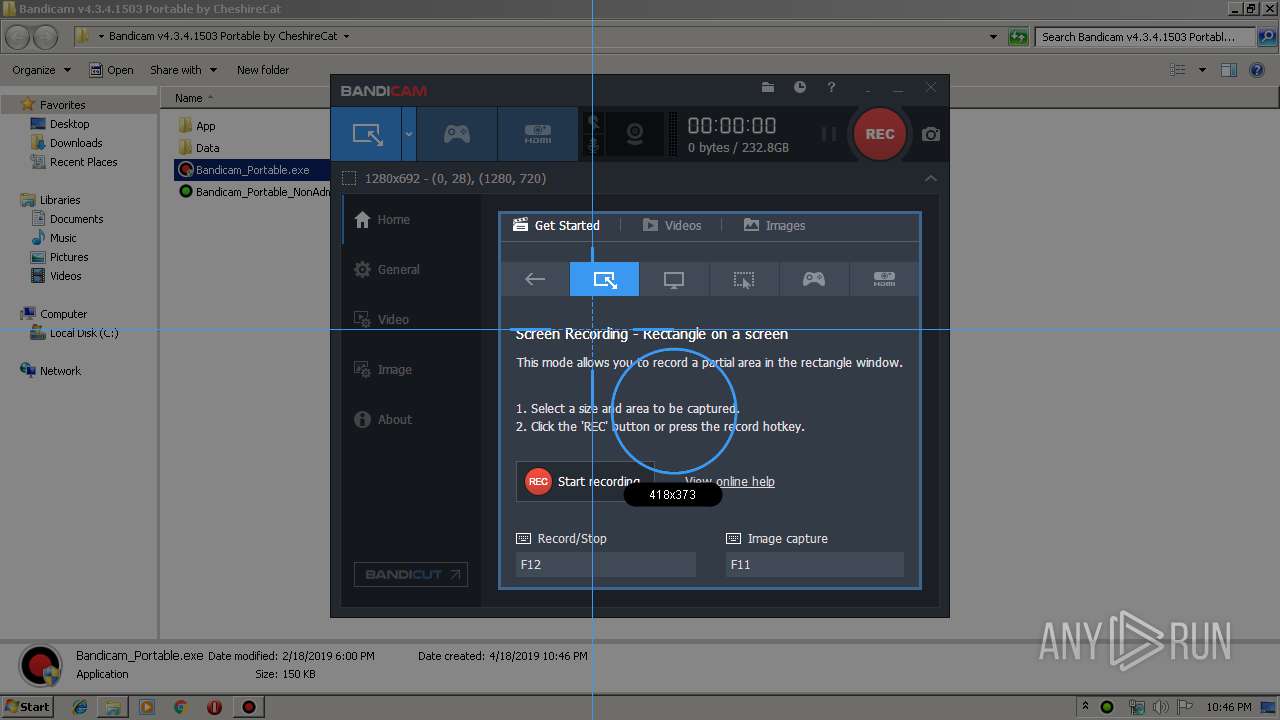This screenshot has height=720, width=1280.
Task: Select Bandicam_Portable_NonAdmin file in Explorer
Action: point(254,192)
